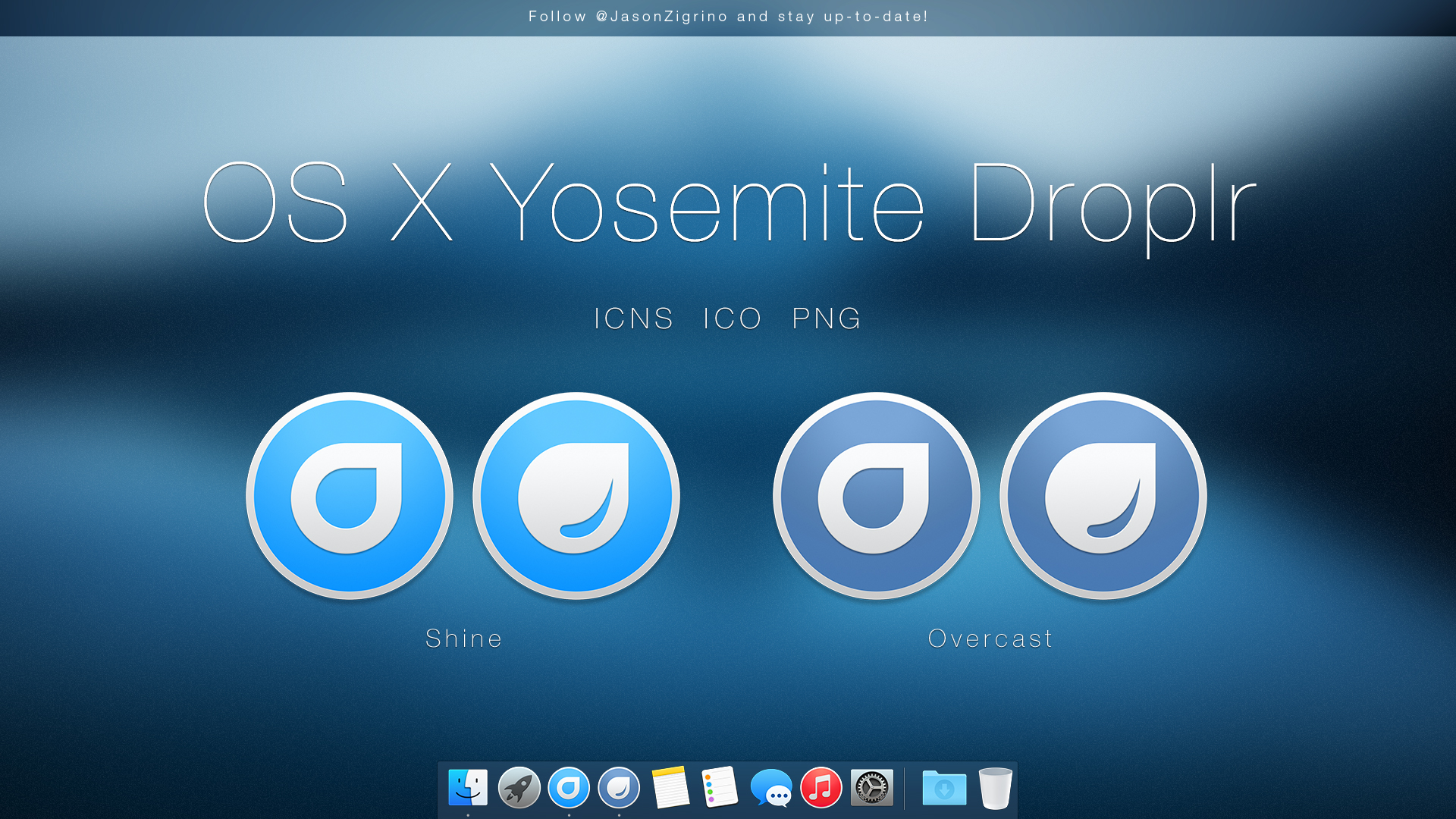The height and width of the screenshot is (819, 1456).
Task: Click the ICNS format label
Action: coord(633,318)
